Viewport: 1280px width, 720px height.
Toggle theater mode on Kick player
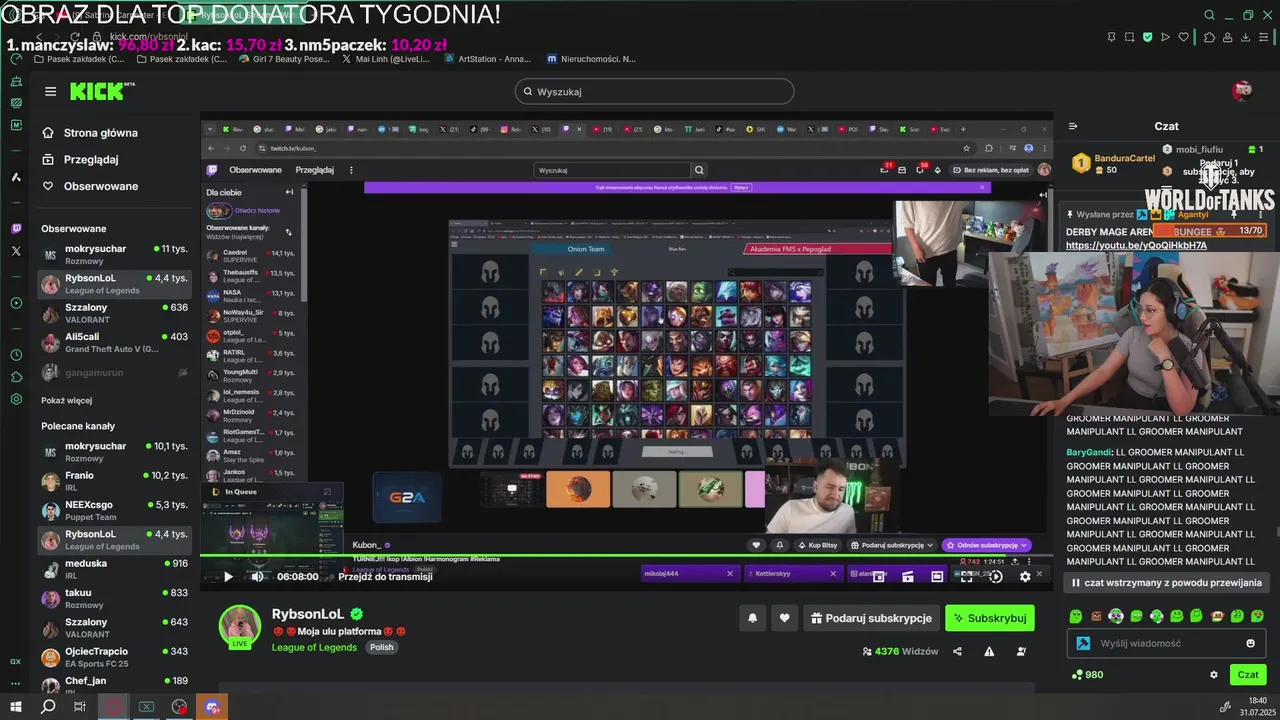[937, 576]
